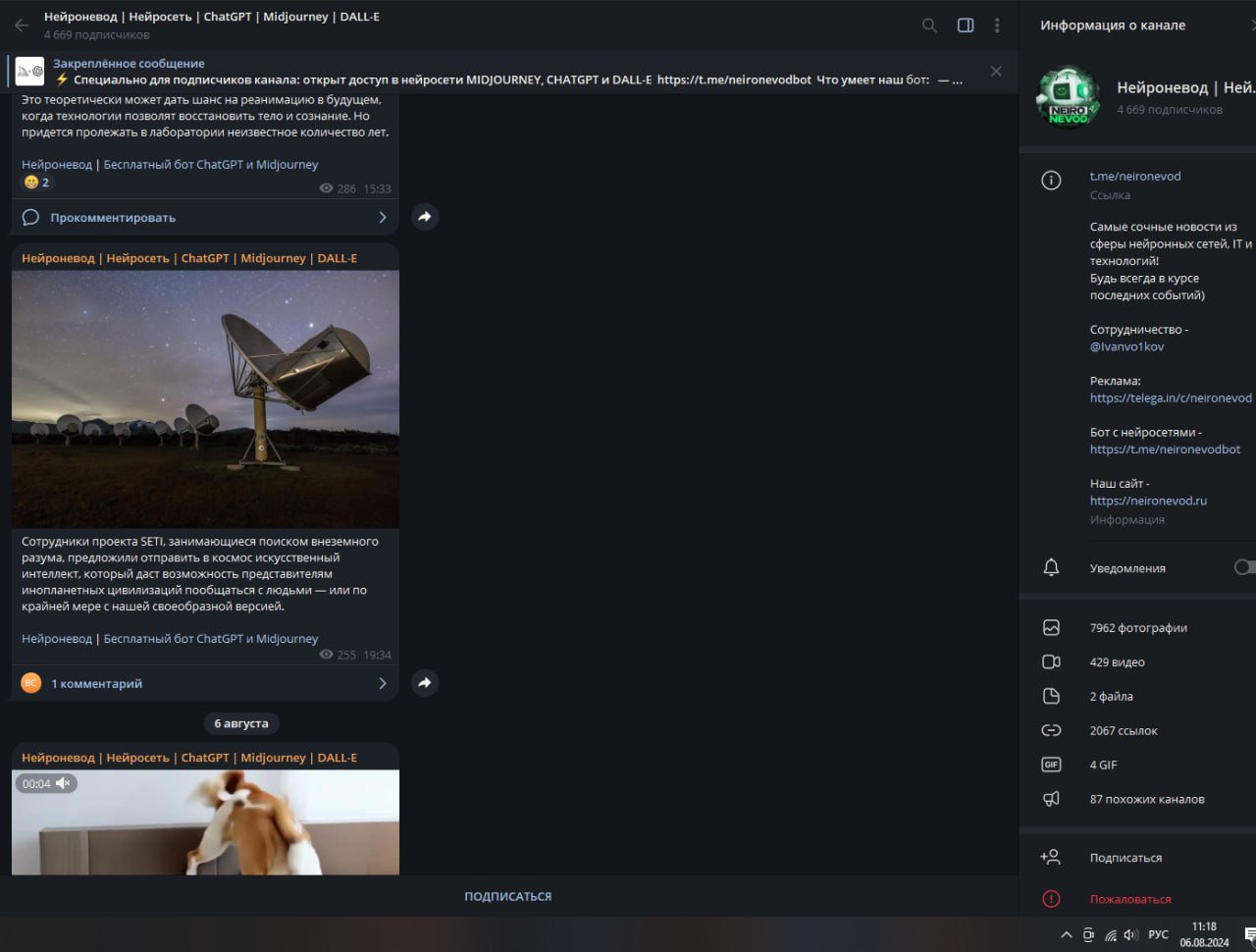Viewport: 1256px width, 952px height.
Task: Click the video camera icon beside 429 видео
Action: [1051, 662]
